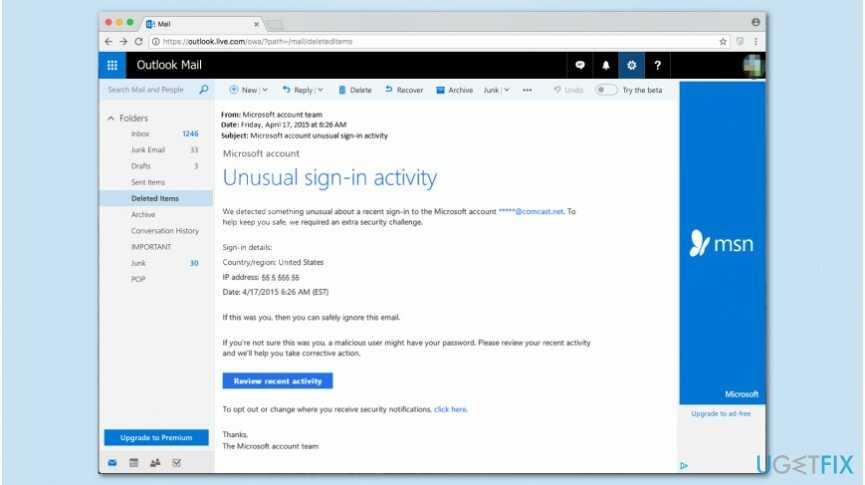Screen dimensions: 865x485
Task: Click the Reply button
Action: pyautogui.click(x=297, y=90)
